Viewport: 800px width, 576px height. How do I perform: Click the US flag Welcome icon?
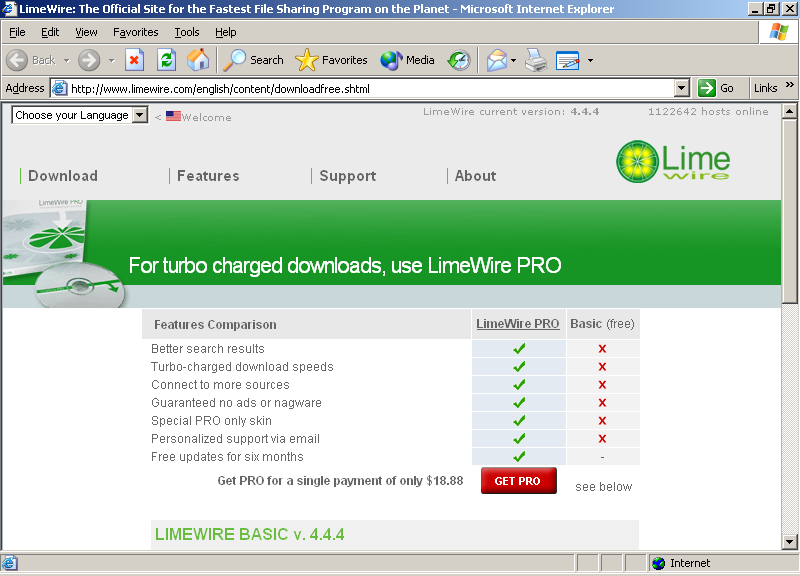pyautogui.click(x=173, y=116)
